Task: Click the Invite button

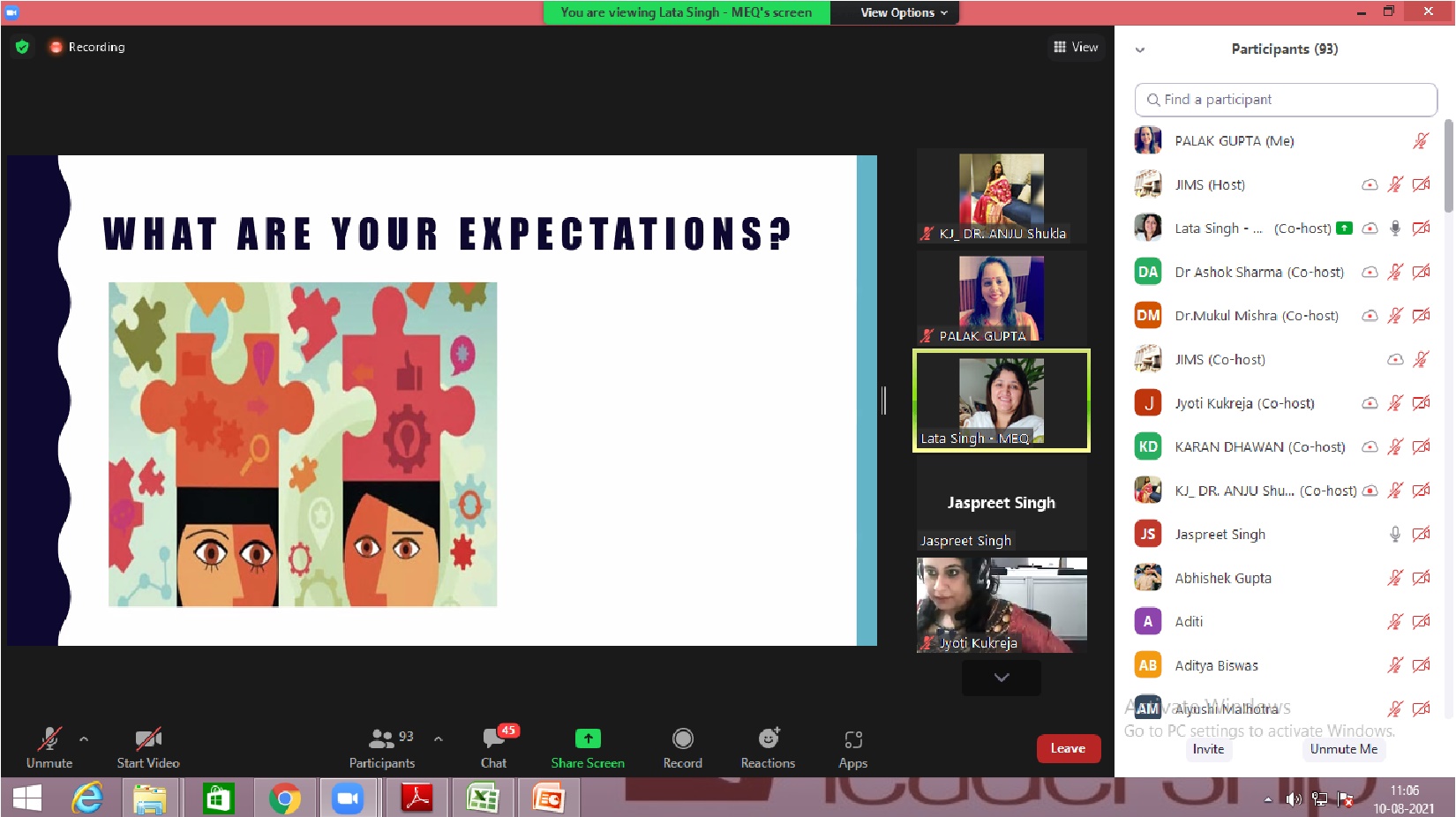Action: (1208, 749)
